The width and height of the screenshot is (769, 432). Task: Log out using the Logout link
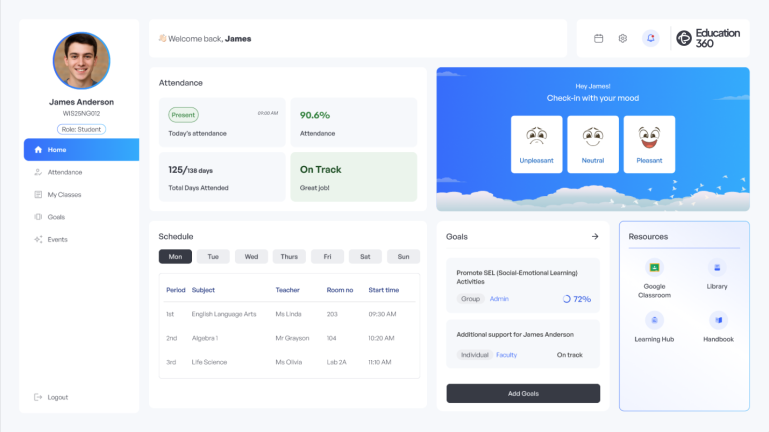[x=57, y=397]
